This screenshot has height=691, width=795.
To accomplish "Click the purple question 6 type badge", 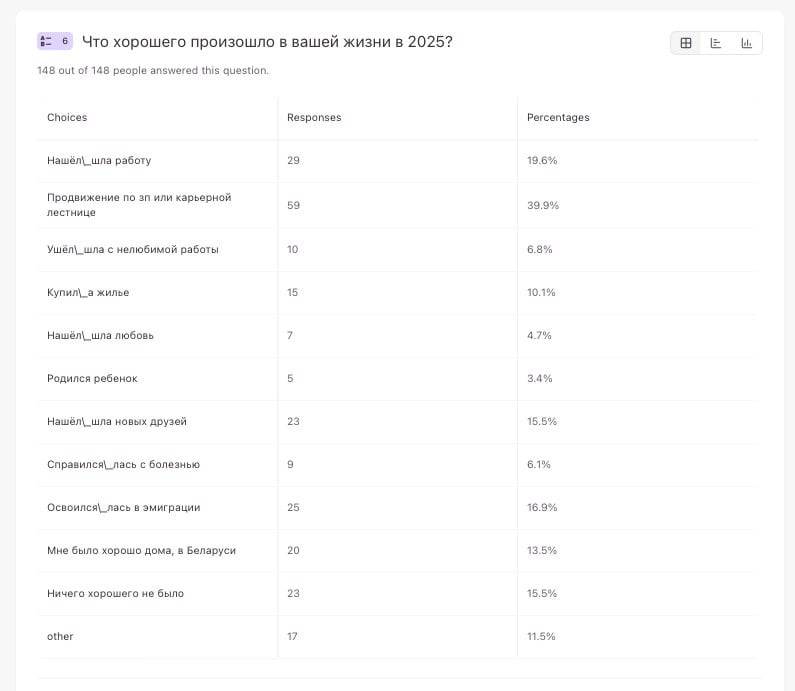I will [54, 42].
